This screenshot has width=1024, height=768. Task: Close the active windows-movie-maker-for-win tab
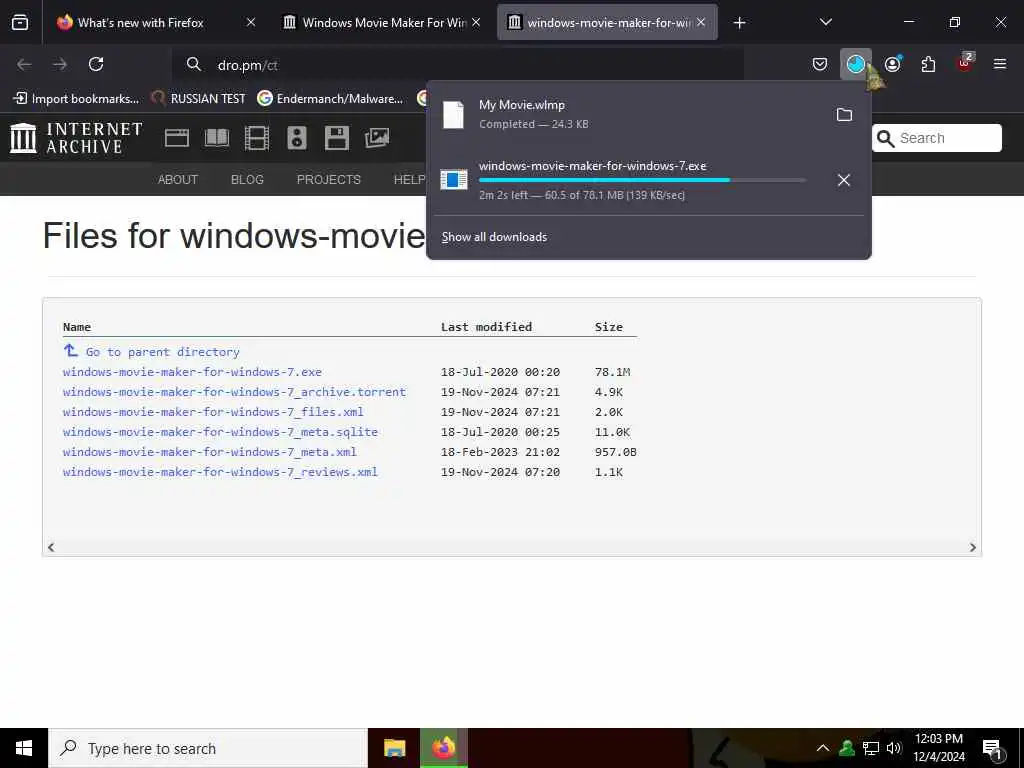(x=701, y=22)
